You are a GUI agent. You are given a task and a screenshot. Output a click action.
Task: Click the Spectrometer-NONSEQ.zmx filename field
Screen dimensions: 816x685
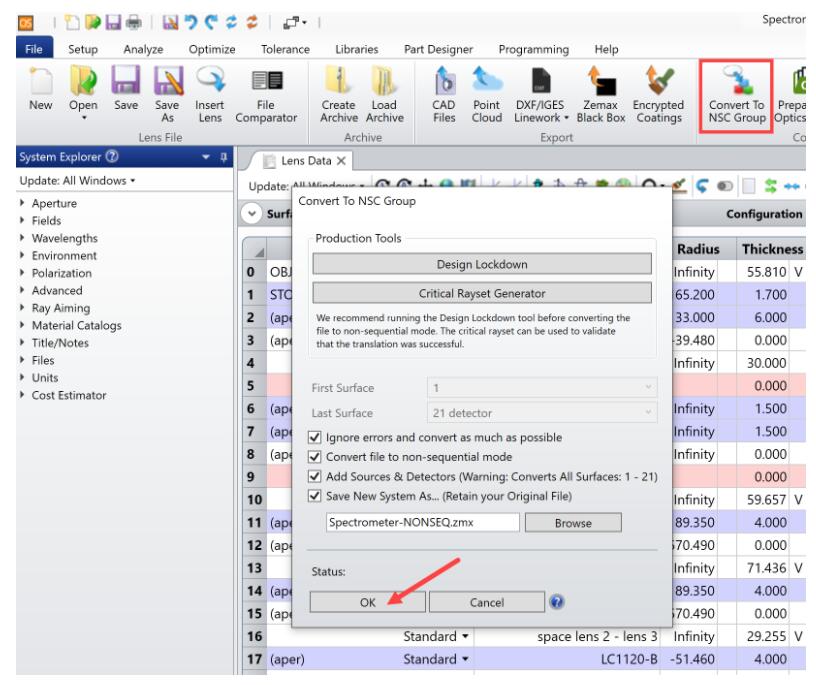[423, 521]
